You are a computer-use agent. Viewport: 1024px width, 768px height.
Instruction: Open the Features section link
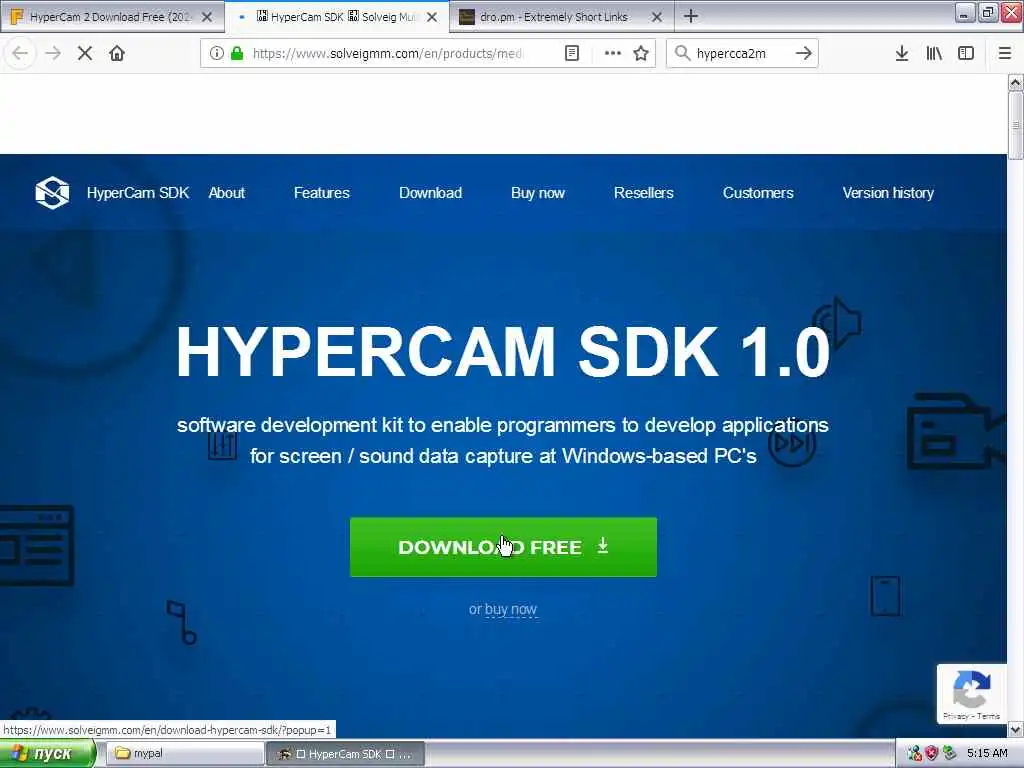pos(321,193)
